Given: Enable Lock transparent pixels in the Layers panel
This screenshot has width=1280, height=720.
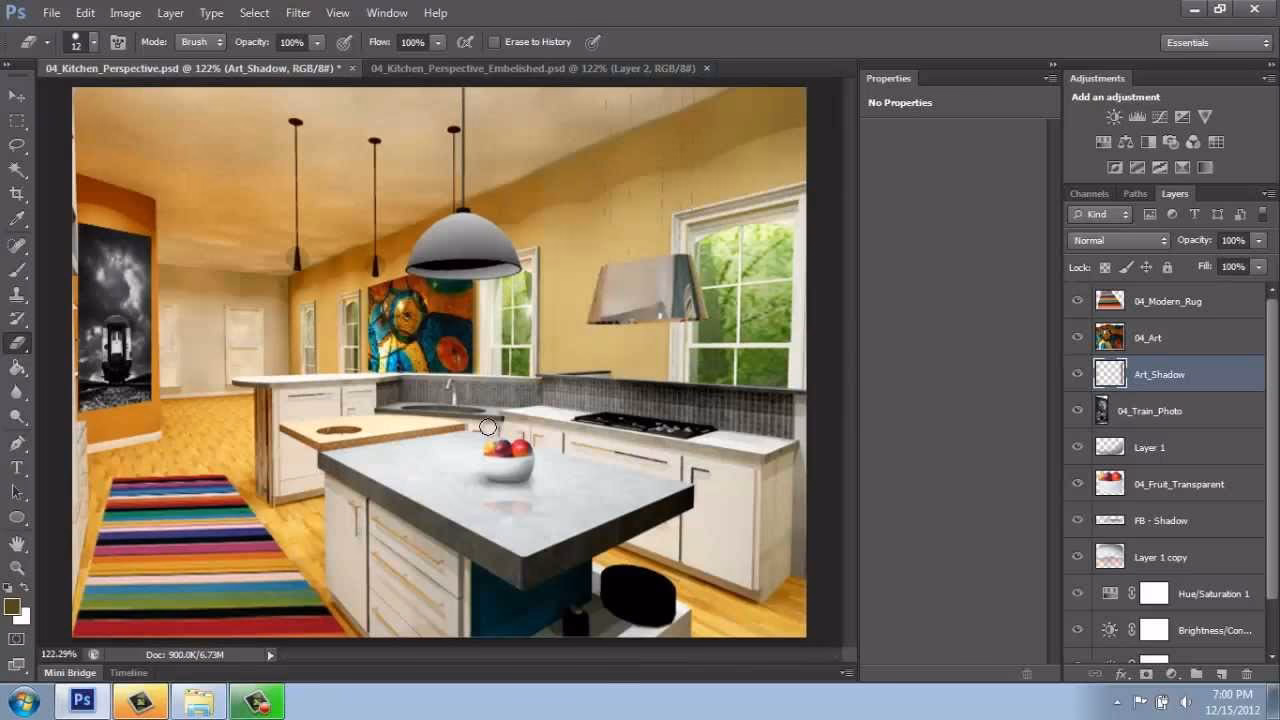Looking at the screenshot, I should click(x=1104, y=267).
